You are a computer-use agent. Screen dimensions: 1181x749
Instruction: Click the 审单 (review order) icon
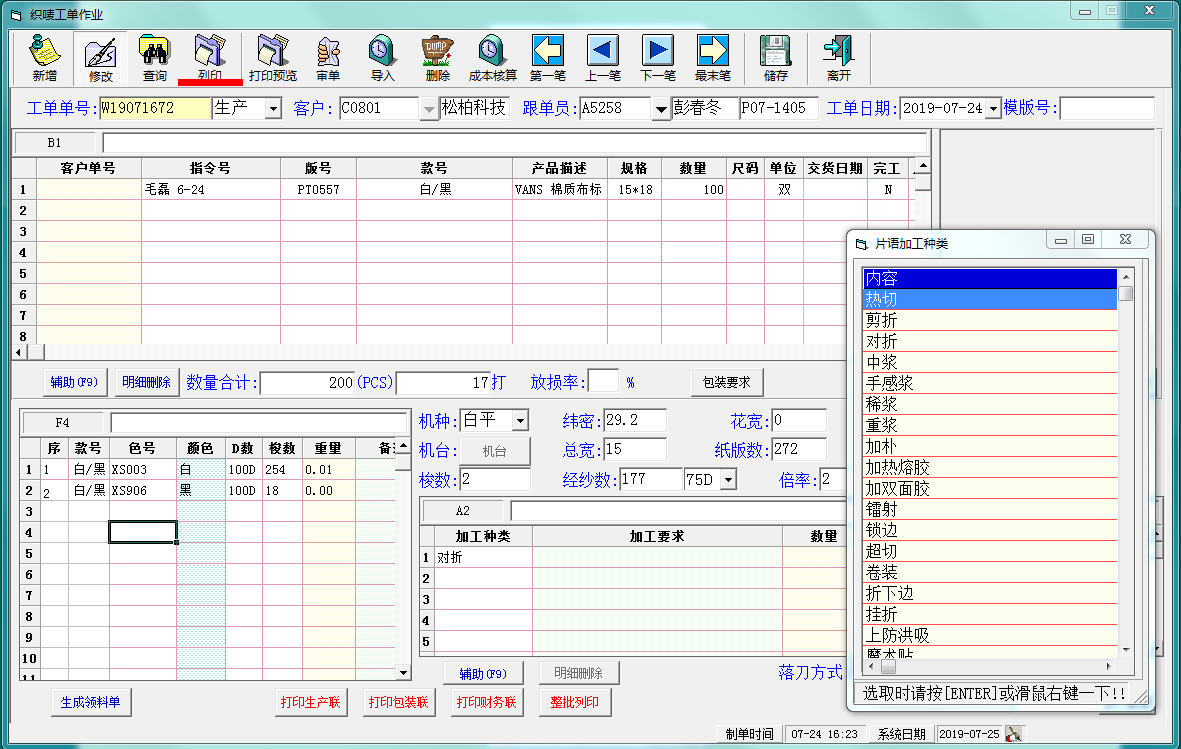(328, 58)
